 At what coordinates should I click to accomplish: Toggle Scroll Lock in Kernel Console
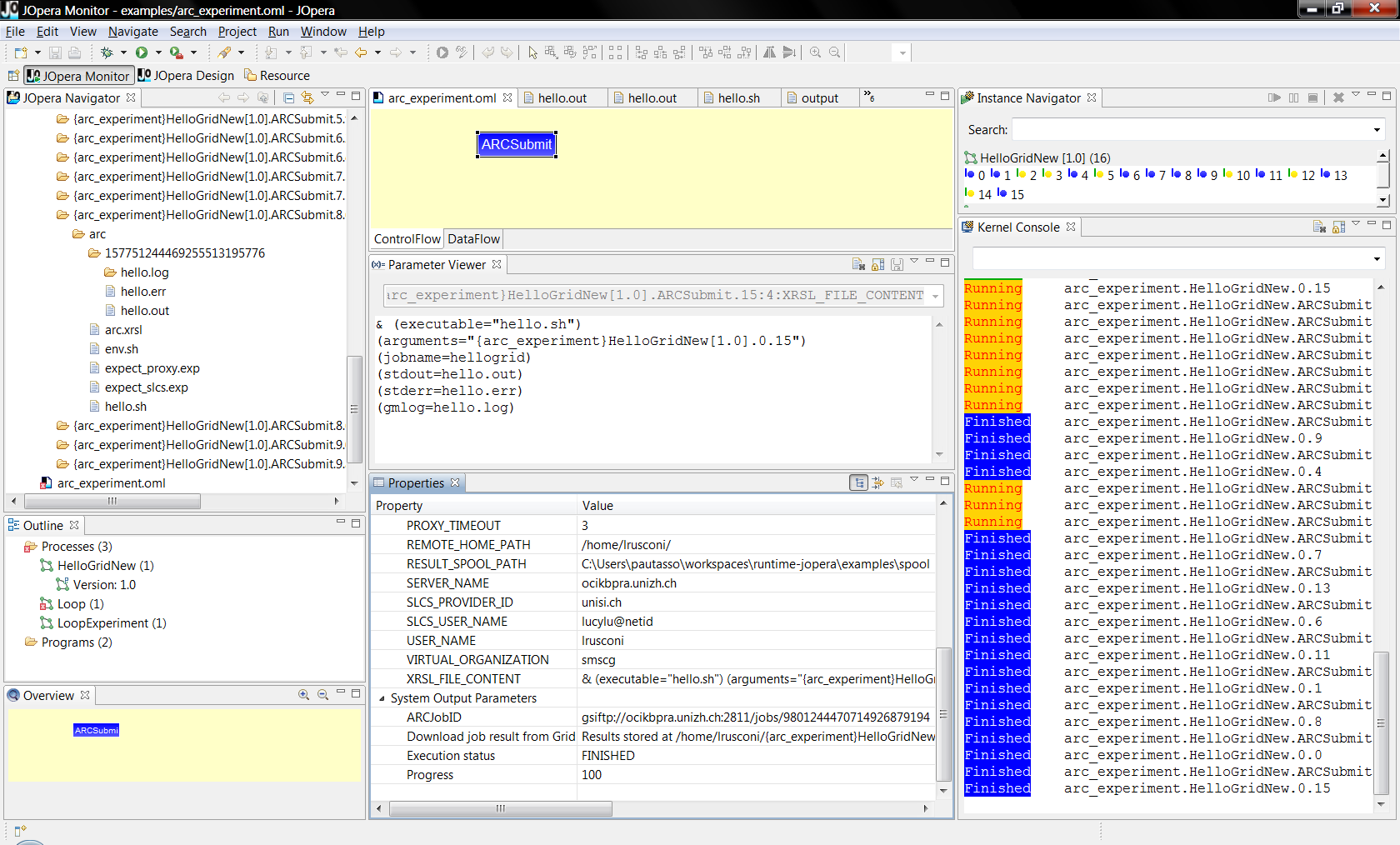coord(1338,227)
